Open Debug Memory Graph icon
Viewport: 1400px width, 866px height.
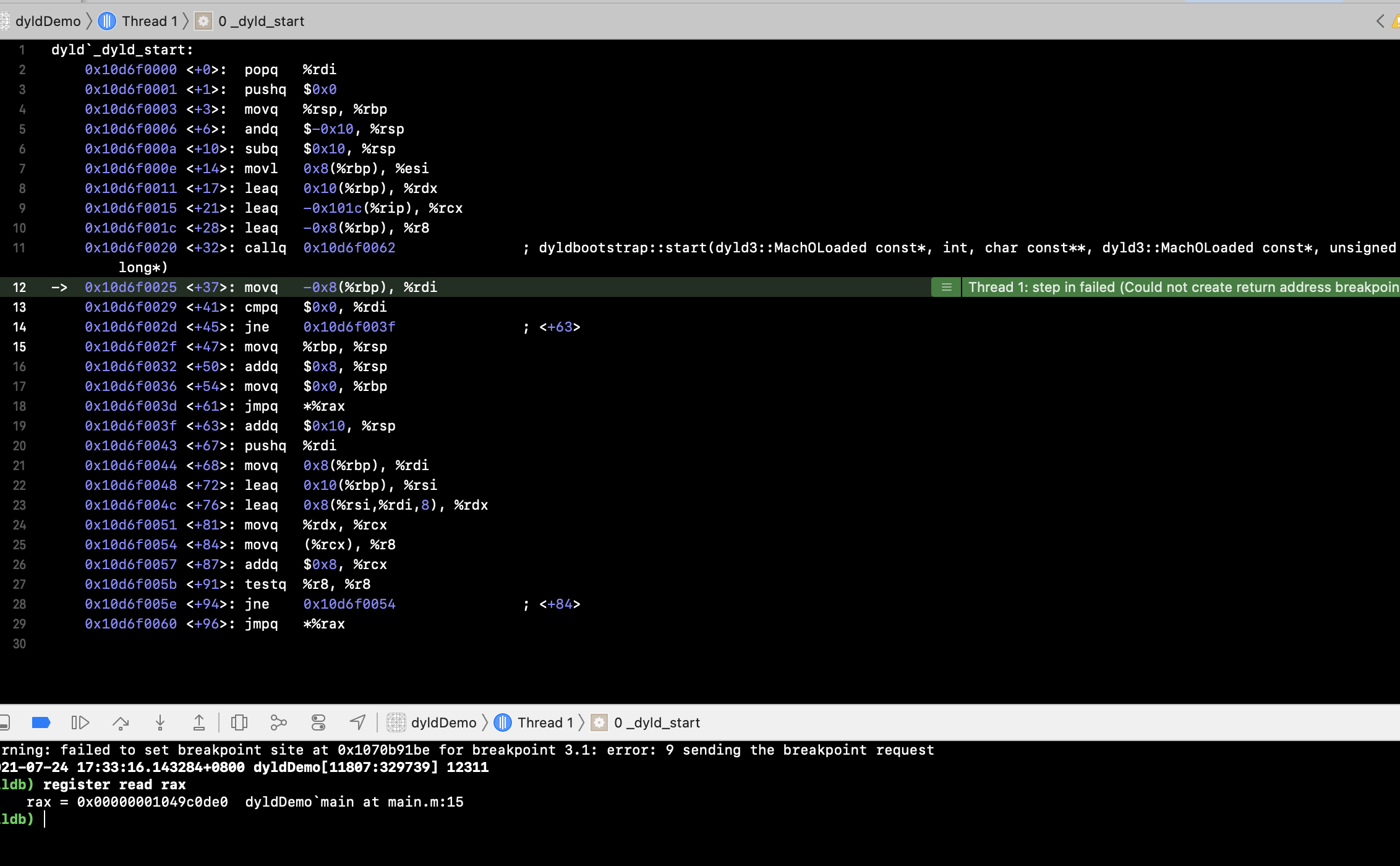pyautogui.click(x=279, y=722)
